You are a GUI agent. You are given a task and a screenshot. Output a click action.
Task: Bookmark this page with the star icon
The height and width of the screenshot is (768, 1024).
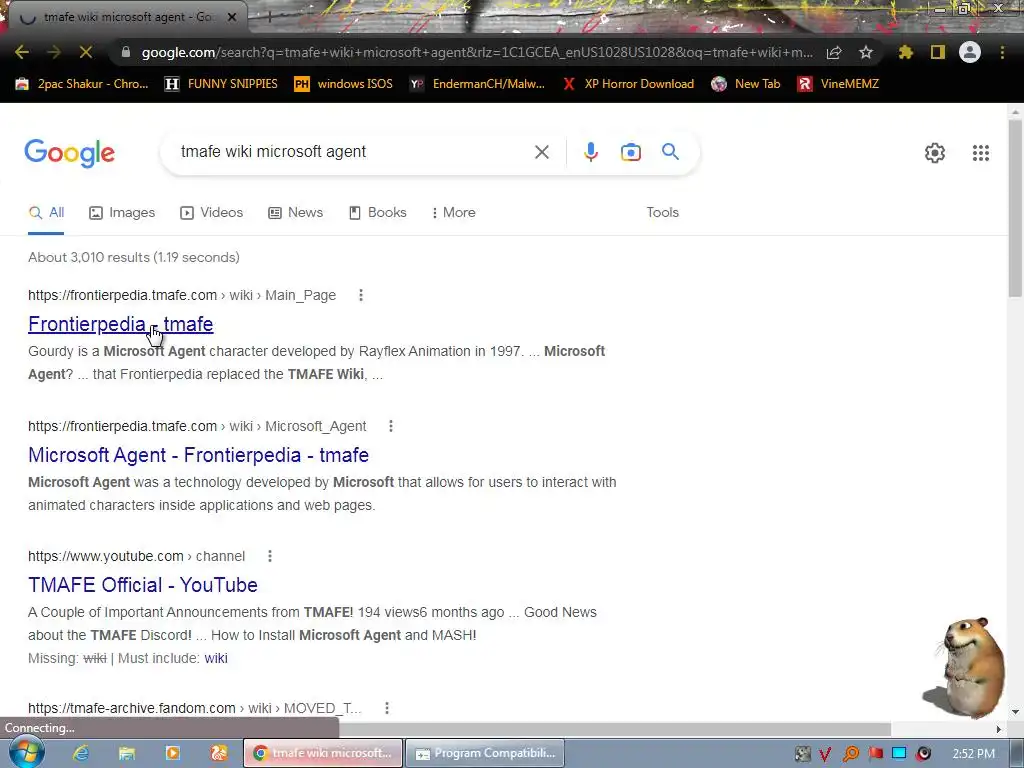pyautogui.click(x=865, y=52)
